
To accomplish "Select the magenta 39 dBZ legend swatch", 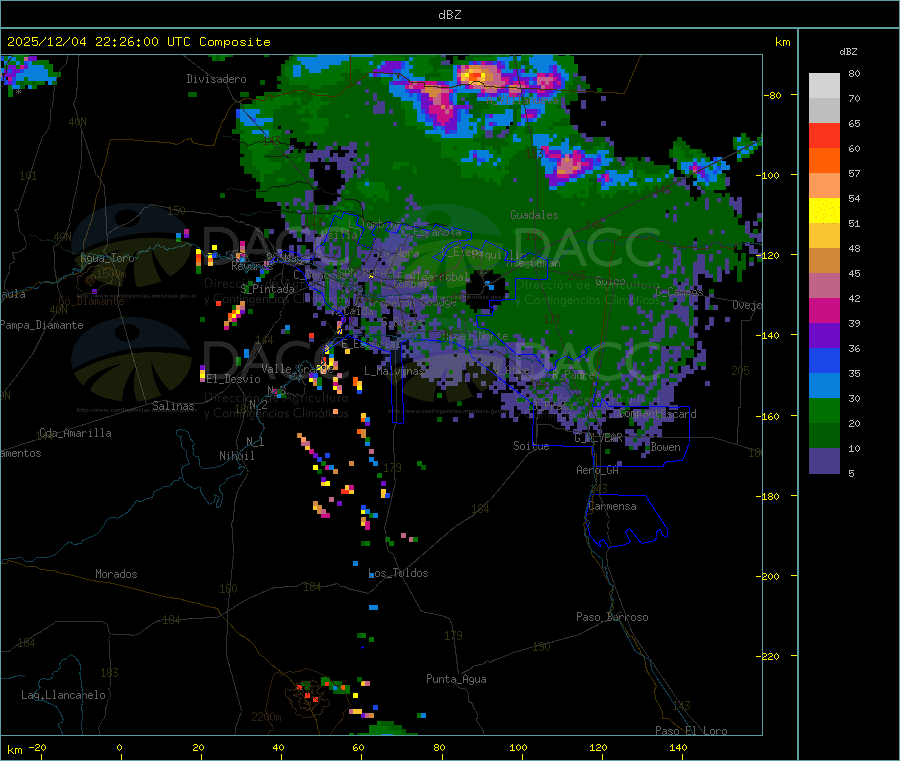I will [x=824, y=310].
